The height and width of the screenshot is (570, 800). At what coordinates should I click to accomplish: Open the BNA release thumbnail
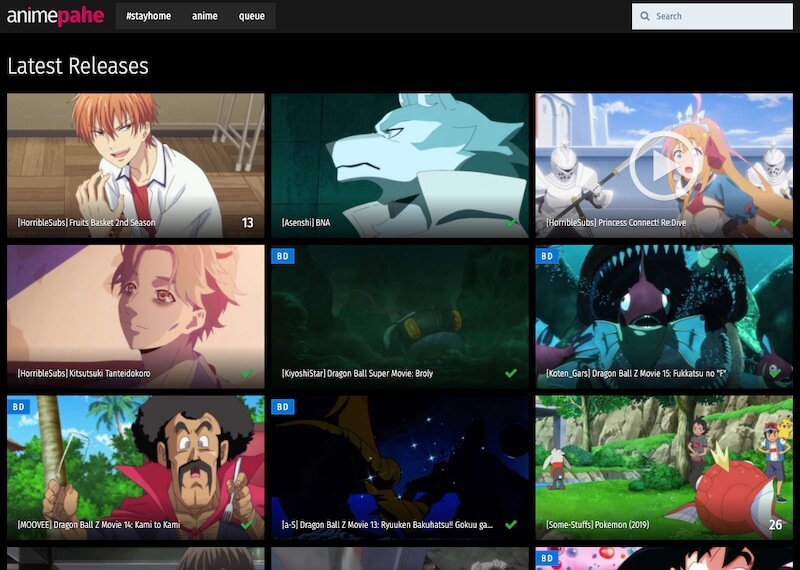point(400,165)
